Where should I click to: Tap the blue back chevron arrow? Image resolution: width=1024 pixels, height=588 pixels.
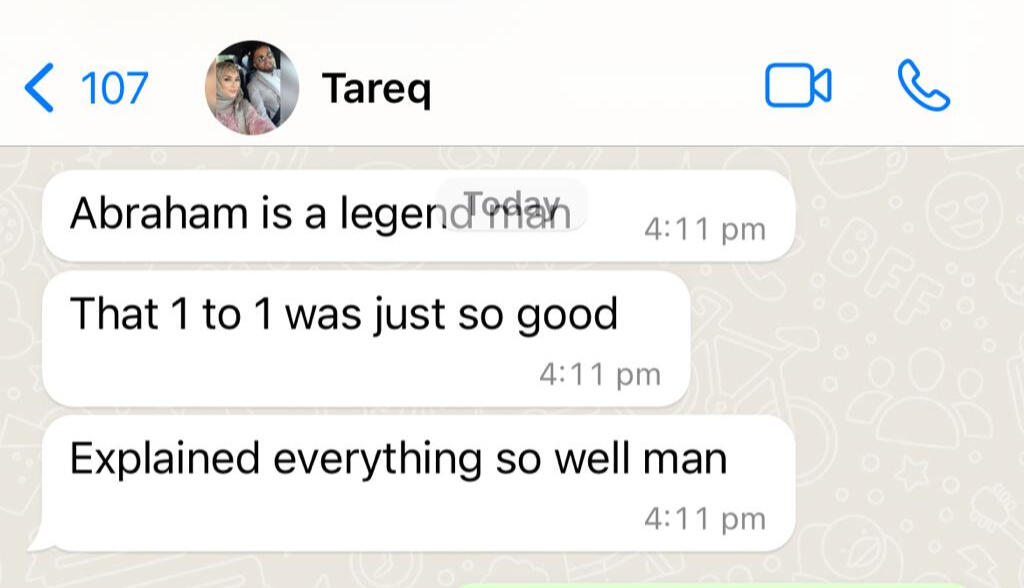click(x=39, y=88)
